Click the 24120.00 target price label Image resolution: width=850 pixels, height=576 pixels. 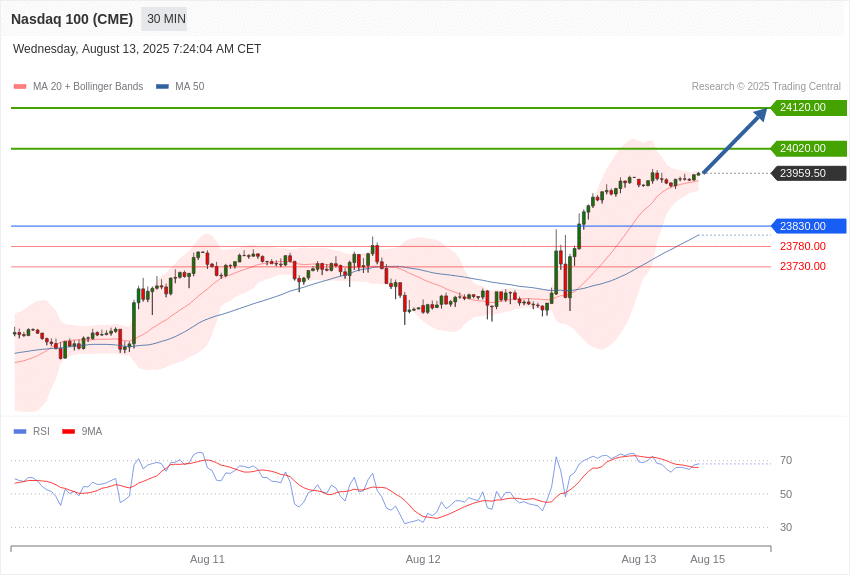[809, 107]
